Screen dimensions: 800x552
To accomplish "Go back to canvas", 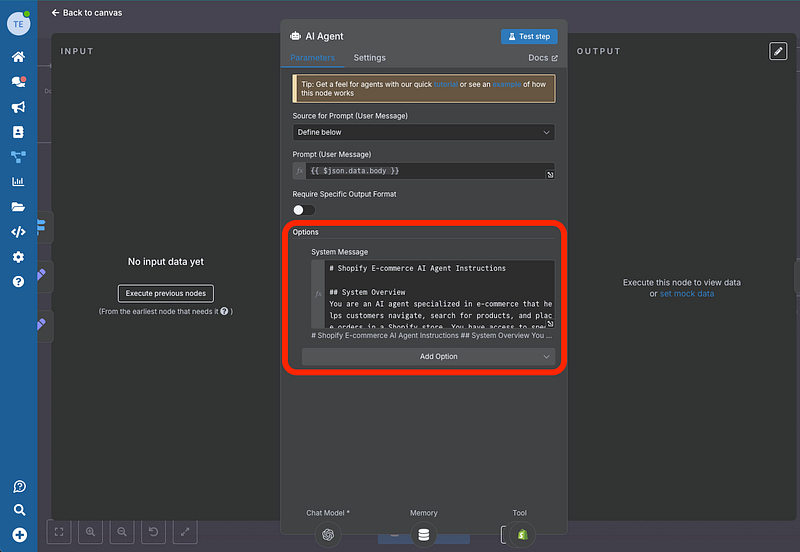I will pyautogui.click(x=87, y=13).
